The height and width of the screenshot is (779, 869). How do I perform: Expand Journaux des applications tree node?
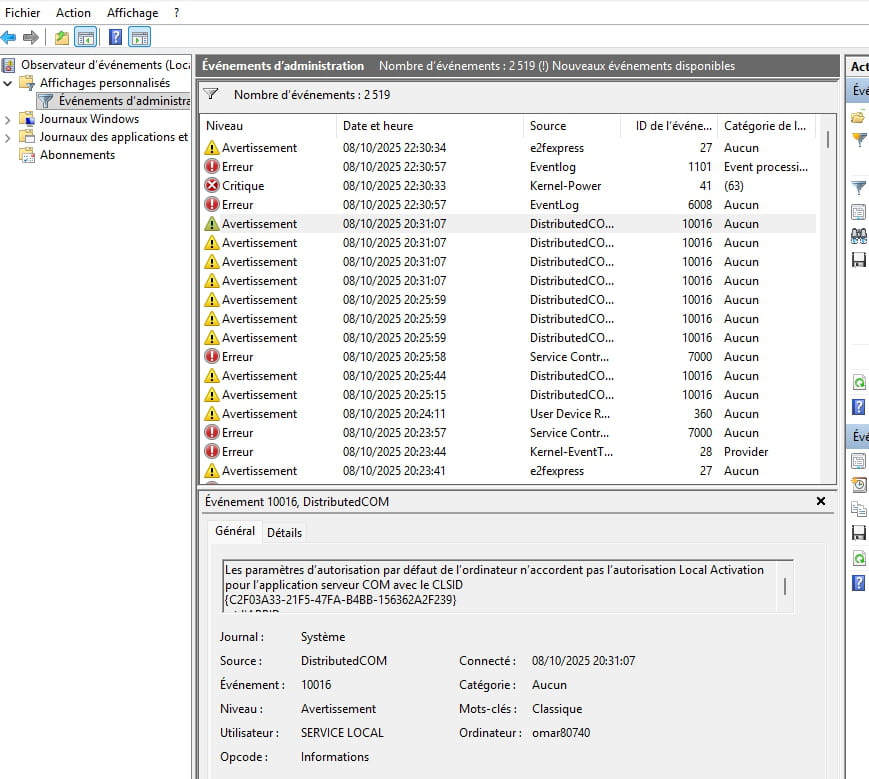point(9,137)
